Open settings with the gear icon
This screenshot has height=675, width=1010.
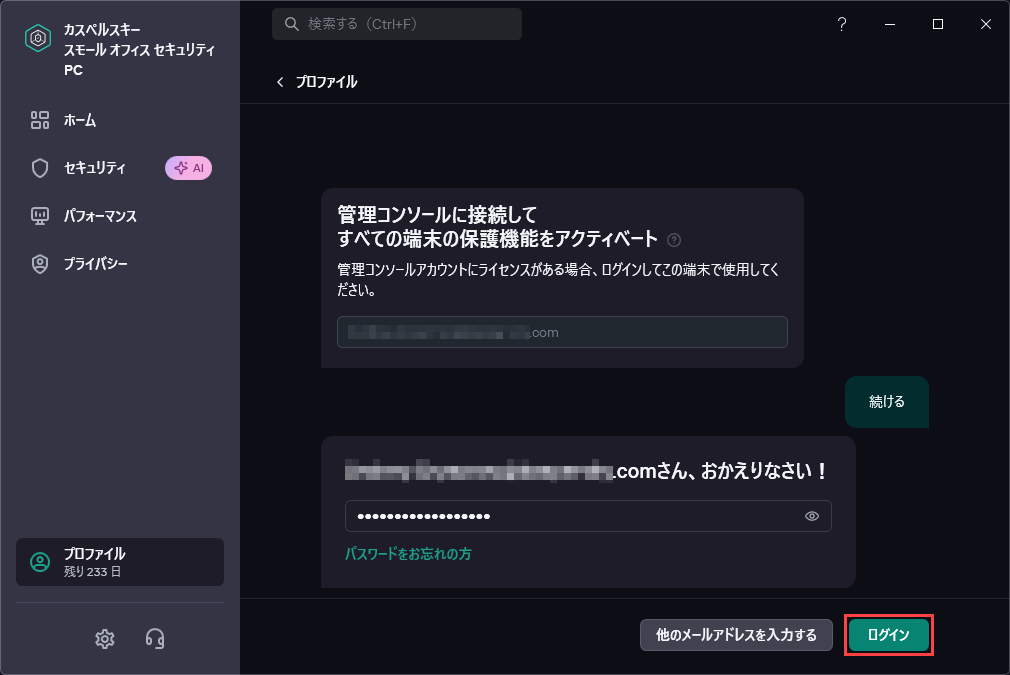click(x=104, y=639)
